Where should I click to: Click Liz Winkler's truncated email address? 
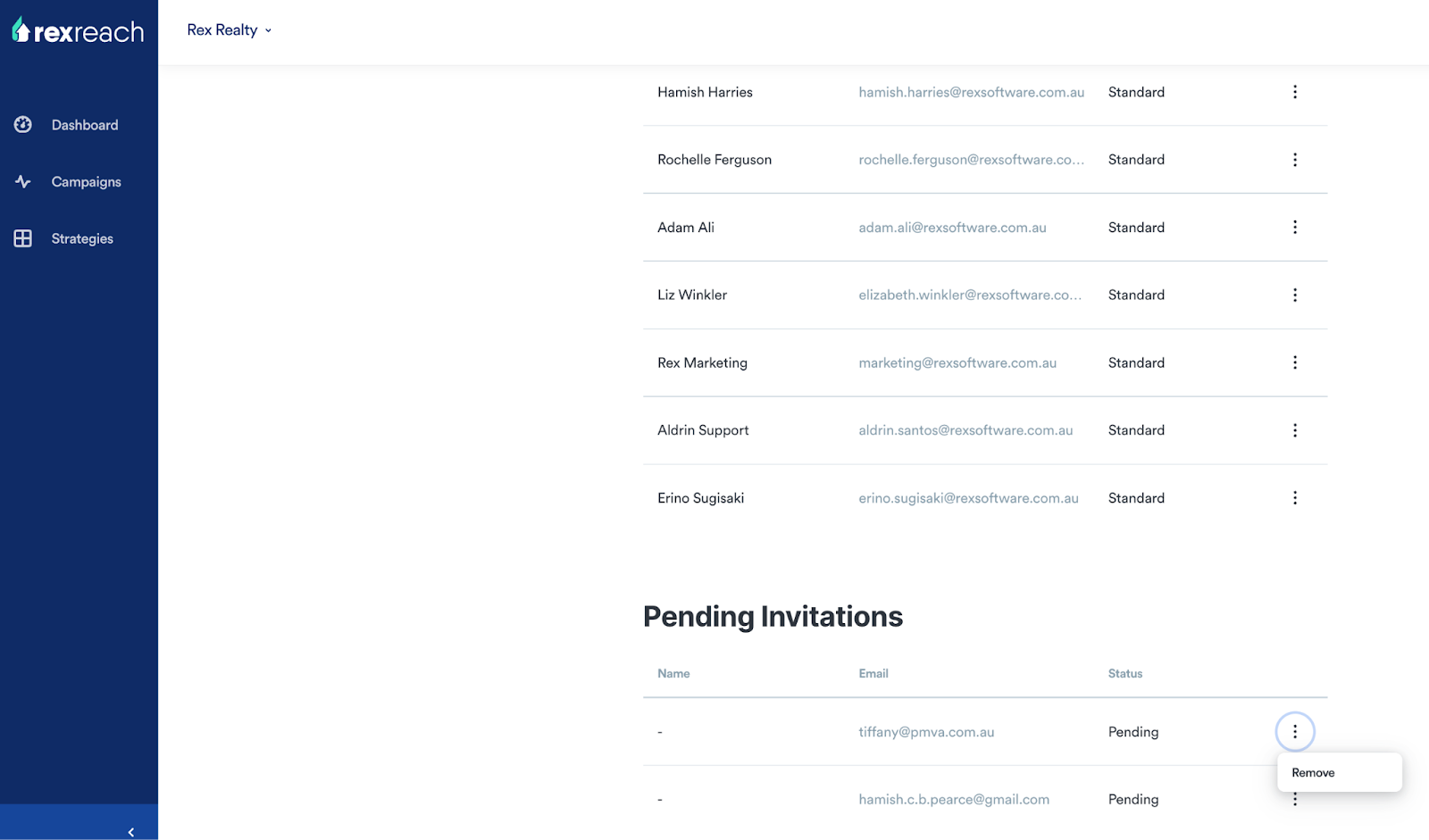(970, 295)
